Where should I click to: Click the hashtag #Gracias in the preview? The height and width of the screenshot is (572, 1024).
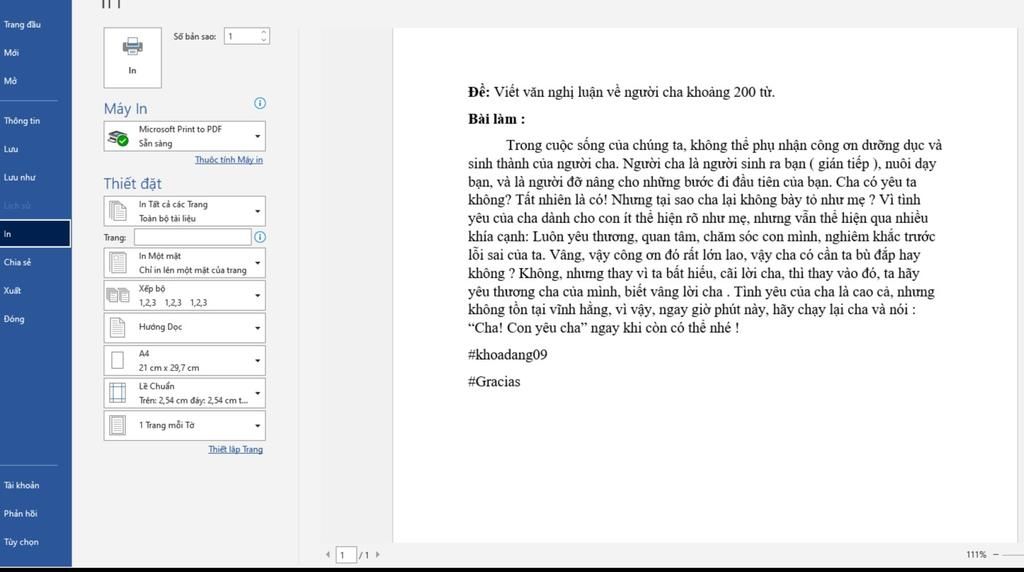click(x=494, y=381)
